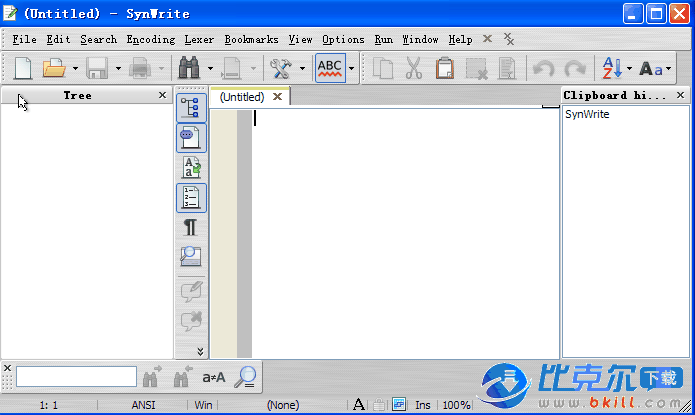Viewport: 695px width, 415px height.
Task: Click the zoom magnifier icon in sidebar
Action: [x=190, y=257]
